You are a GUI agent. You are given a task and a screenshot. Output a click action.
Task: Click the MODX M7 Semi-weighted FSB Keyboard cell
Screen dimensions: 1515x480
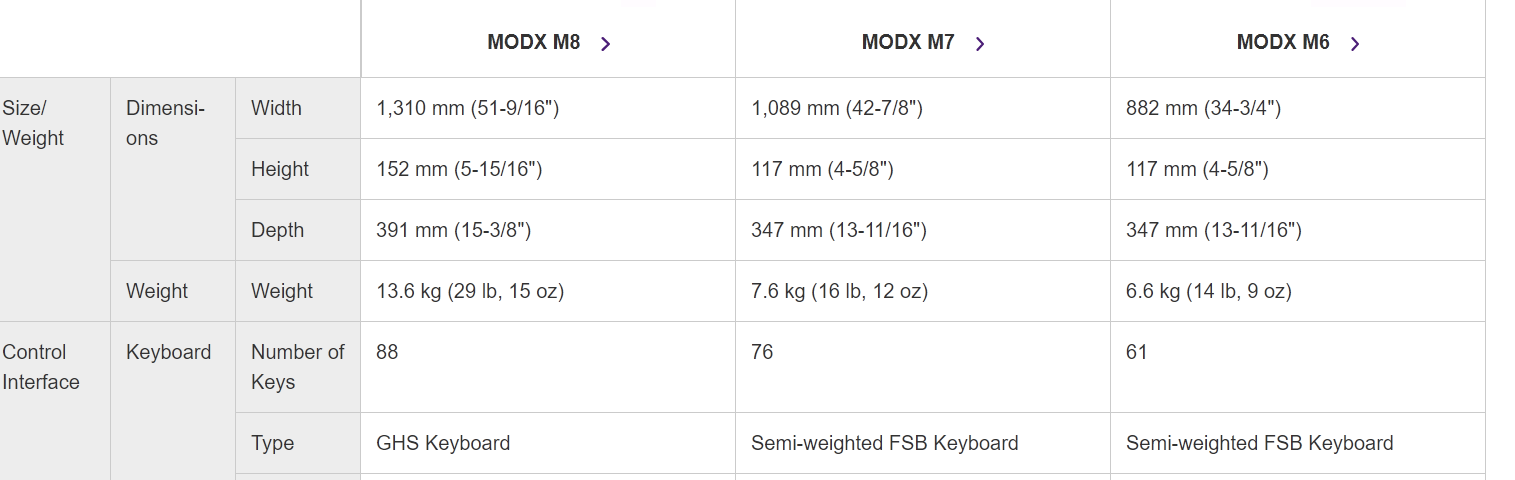point(884,443)
